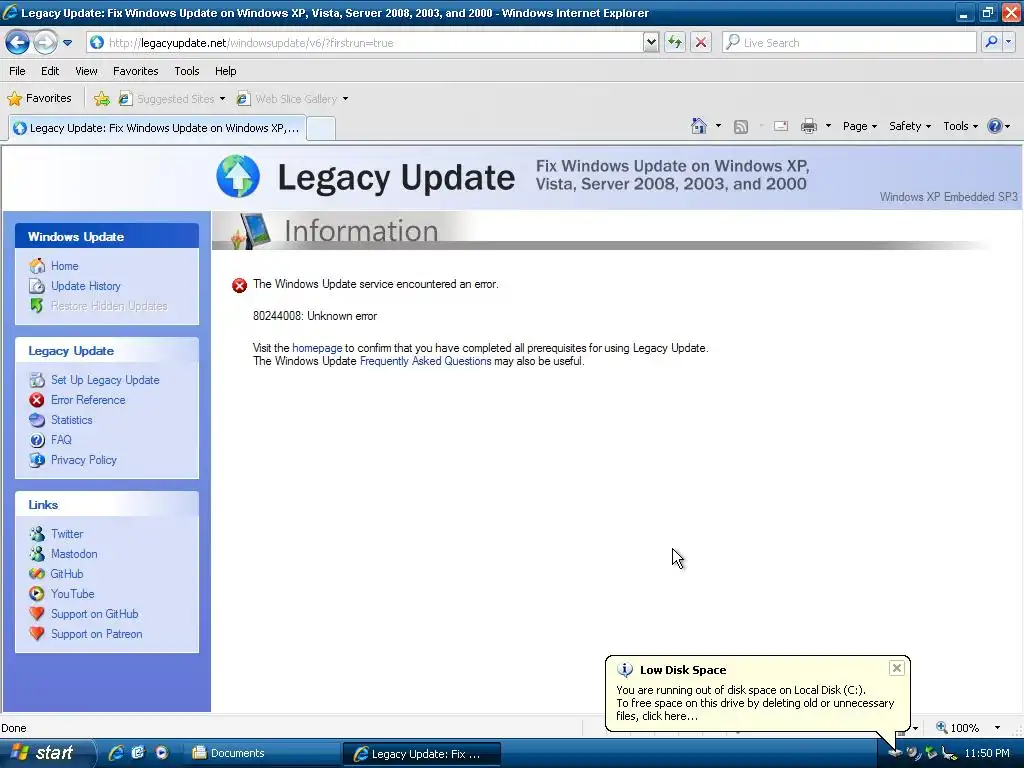The height and width of the screenshot is (768, 1024).
Task: Open Suggested Sites favorites bar item
Action: [x=171, y=99]
